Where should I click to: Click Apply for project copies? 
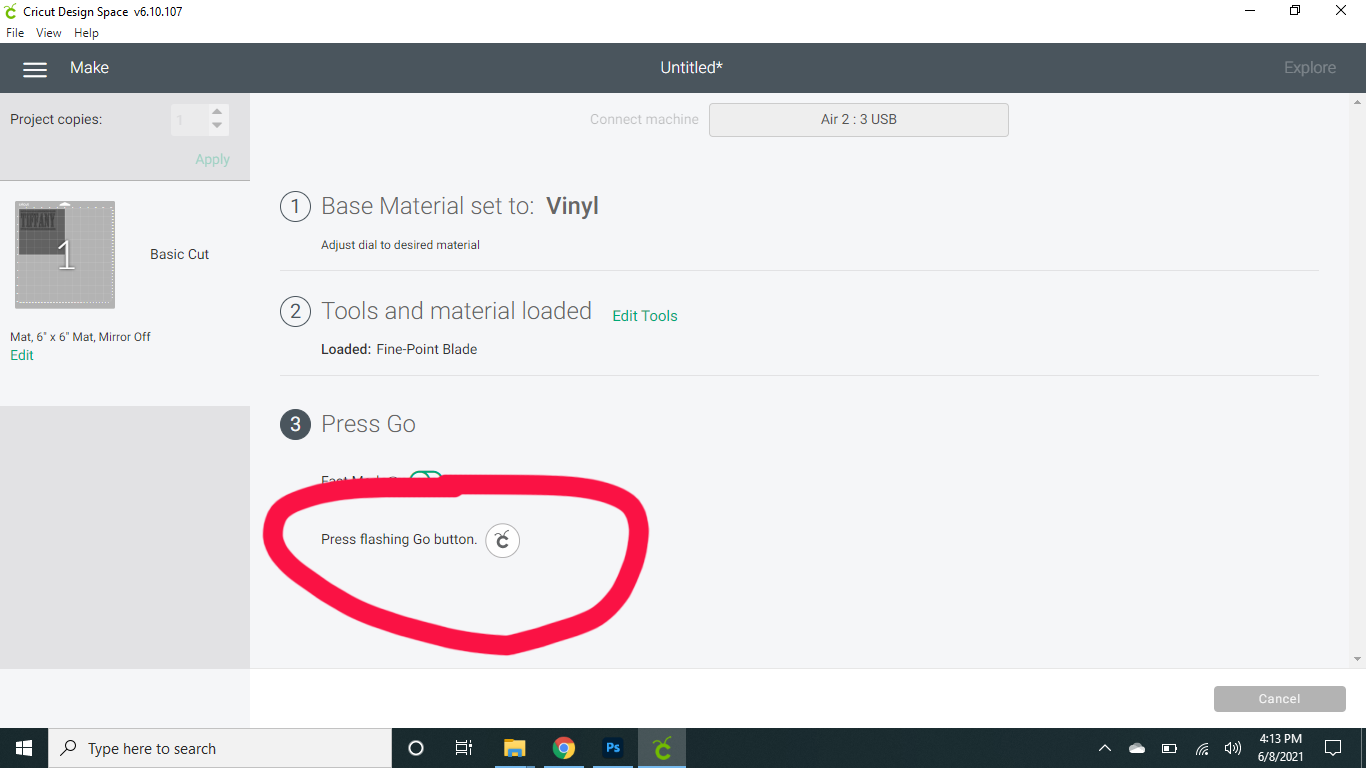pyautogui.click(x=212, y=159)
